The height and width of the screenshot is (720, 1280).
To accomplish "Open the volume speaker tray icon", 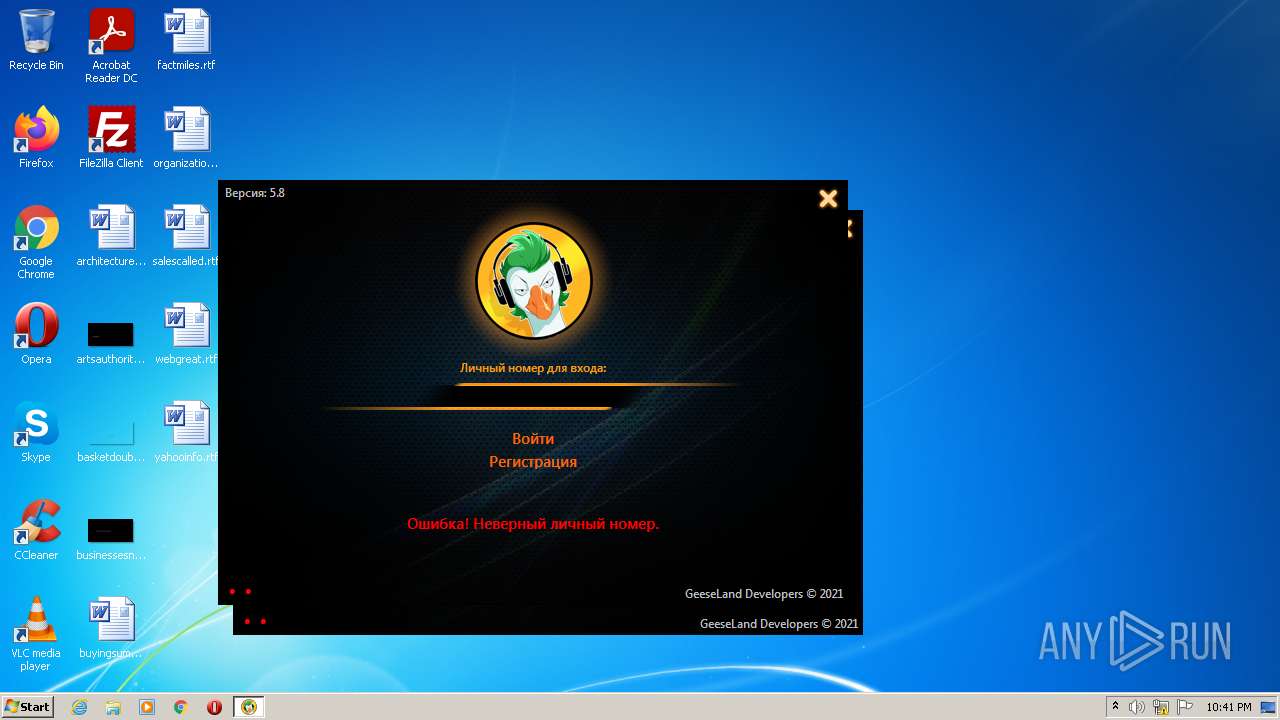I will 1137,707.
